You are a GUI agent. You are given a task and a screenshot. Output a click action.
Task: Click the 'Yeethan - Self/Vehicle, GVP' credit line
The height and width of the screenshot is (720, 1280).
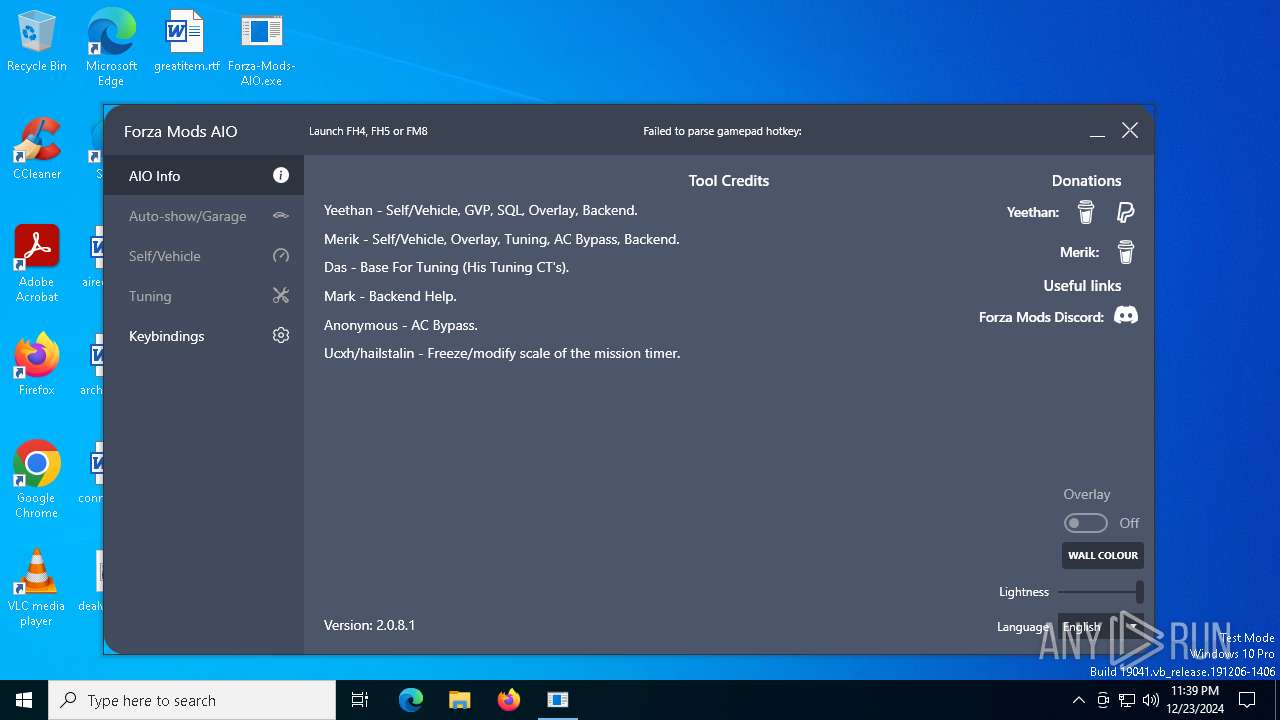481,210
